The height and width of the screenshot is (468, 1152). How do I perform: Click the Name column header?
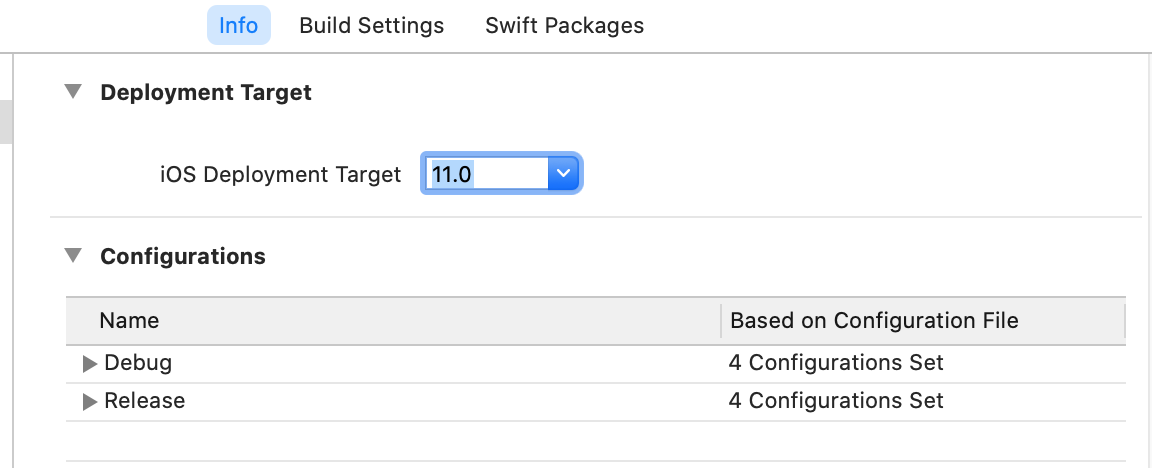click(x=129, y=321)
